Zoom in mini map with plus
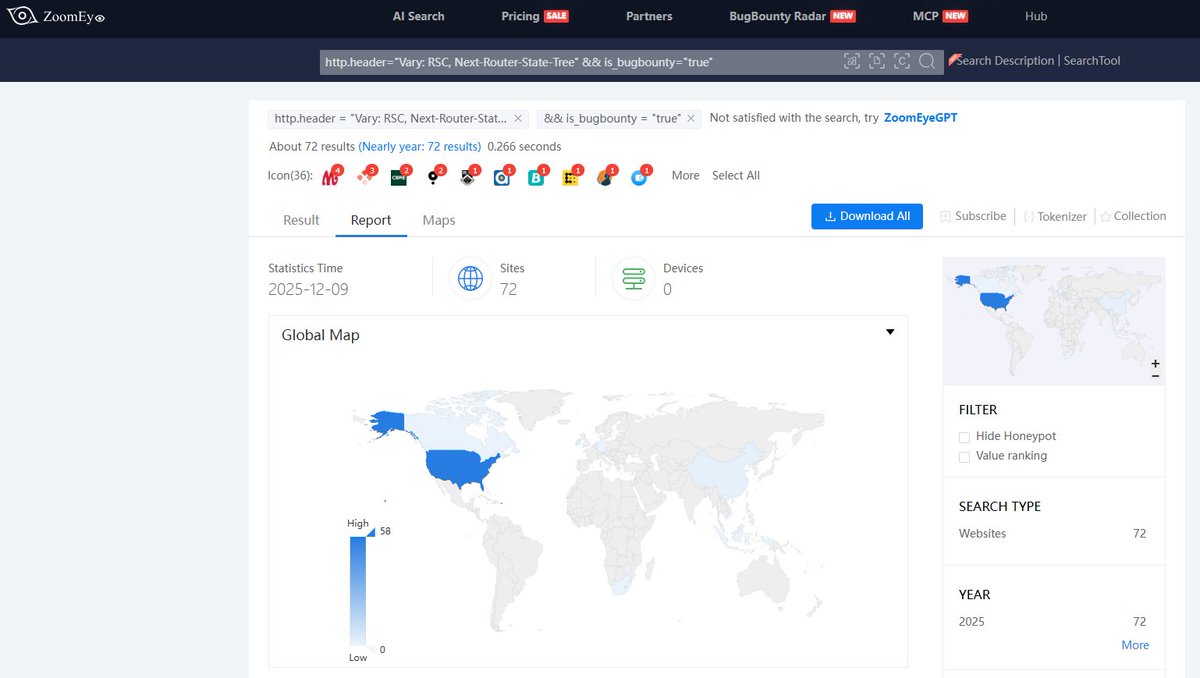Viewport: 1200px width, 678px height. point(1156,364)
